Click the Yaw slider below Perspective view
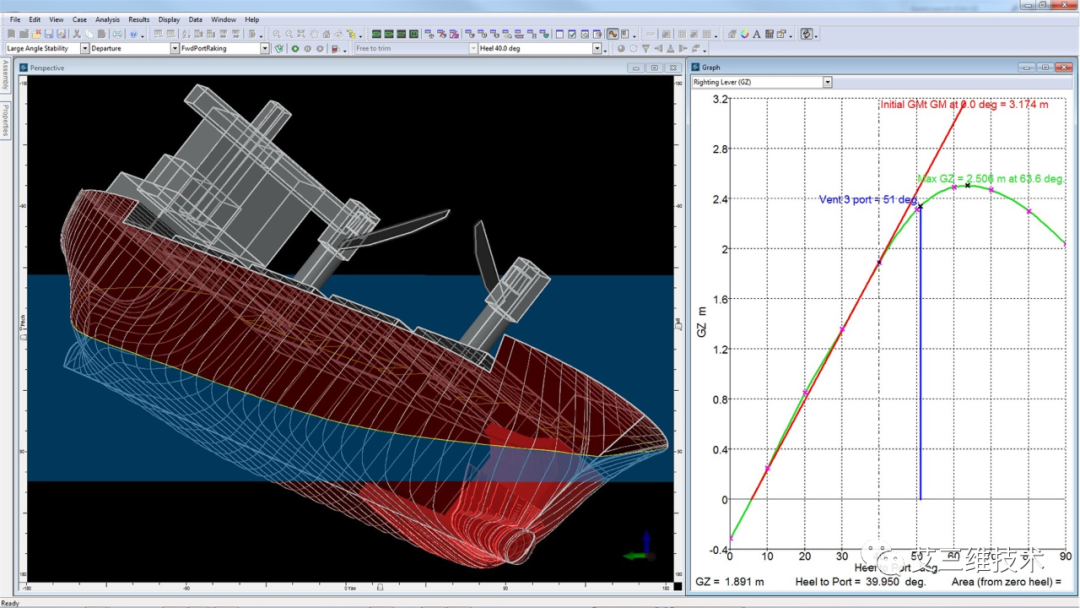The image size is (1080, 608). [380, 587]
